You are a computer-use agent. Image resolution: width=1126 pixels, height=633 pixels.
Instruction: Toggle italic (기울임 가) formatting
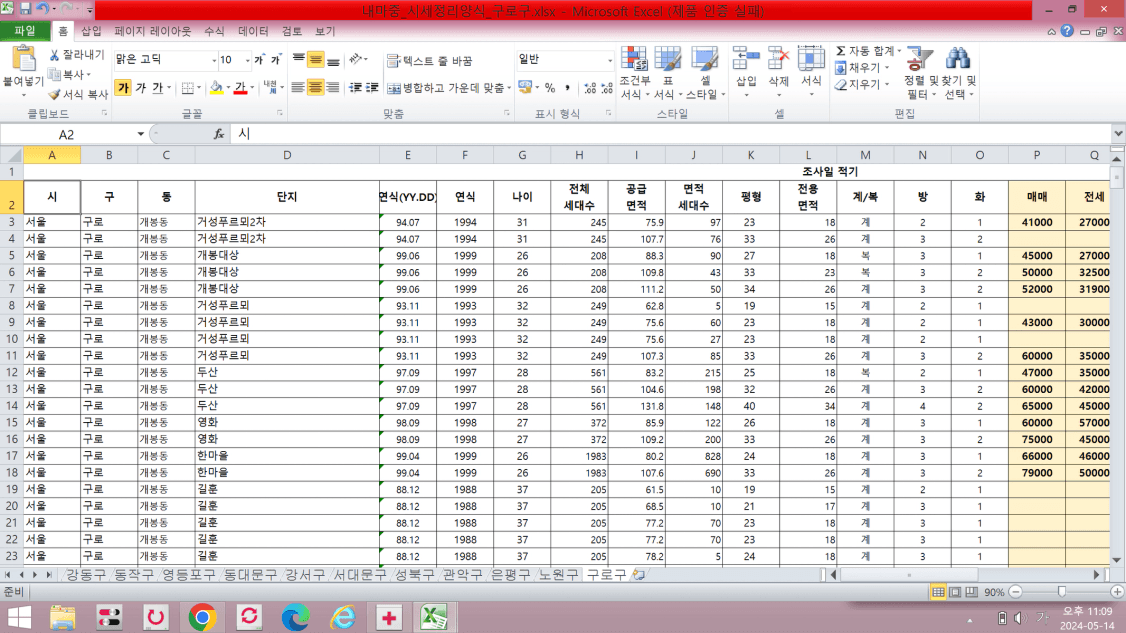(x=140, y=88)
